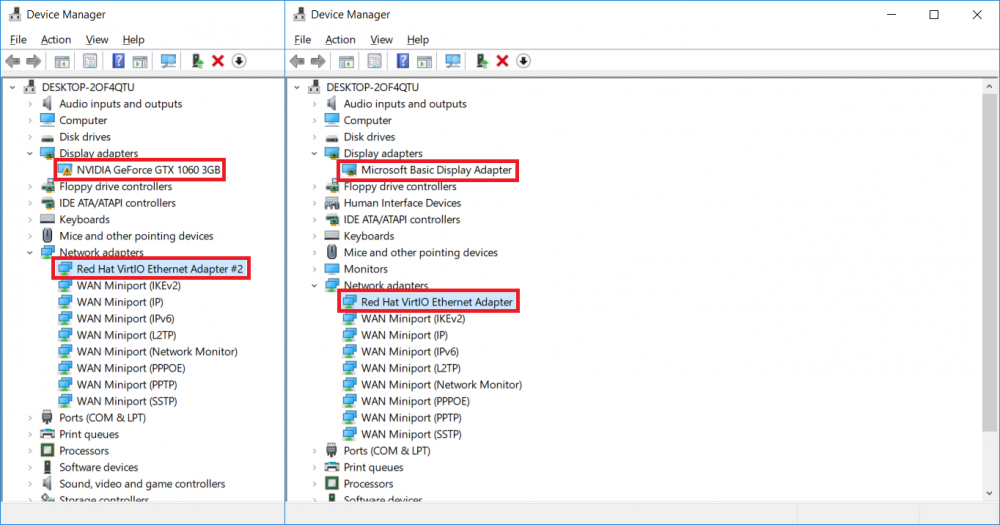Click red X Uninstall icon in left window
1000x525 pixels.
pos(218,61)
